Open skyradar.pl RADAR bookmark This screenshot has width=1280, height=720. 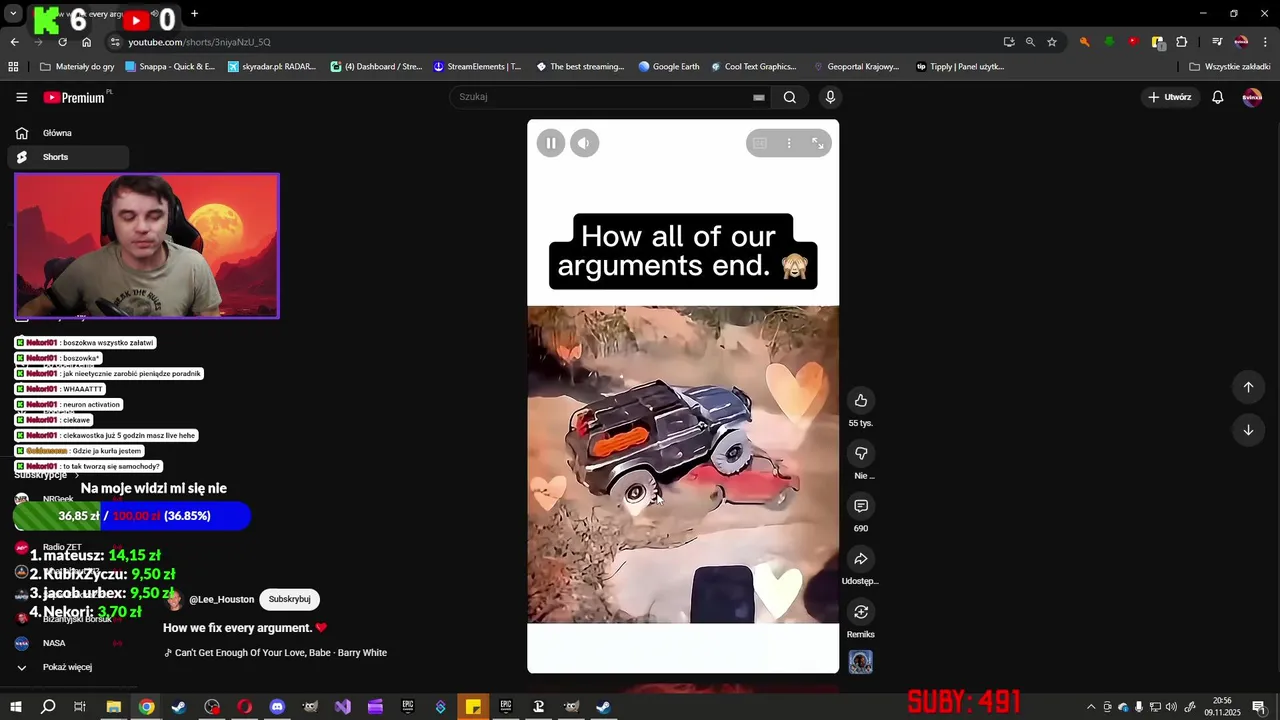click(272, 67)
